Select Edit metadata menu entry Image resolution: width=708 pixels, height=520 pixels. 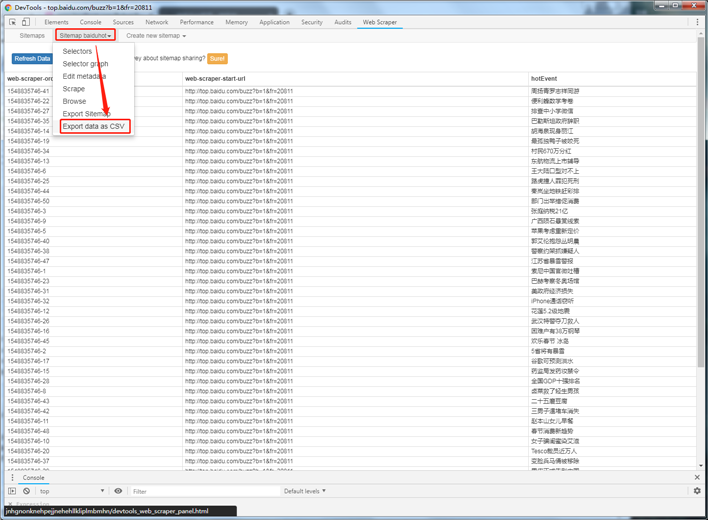(x=84, y=76)
